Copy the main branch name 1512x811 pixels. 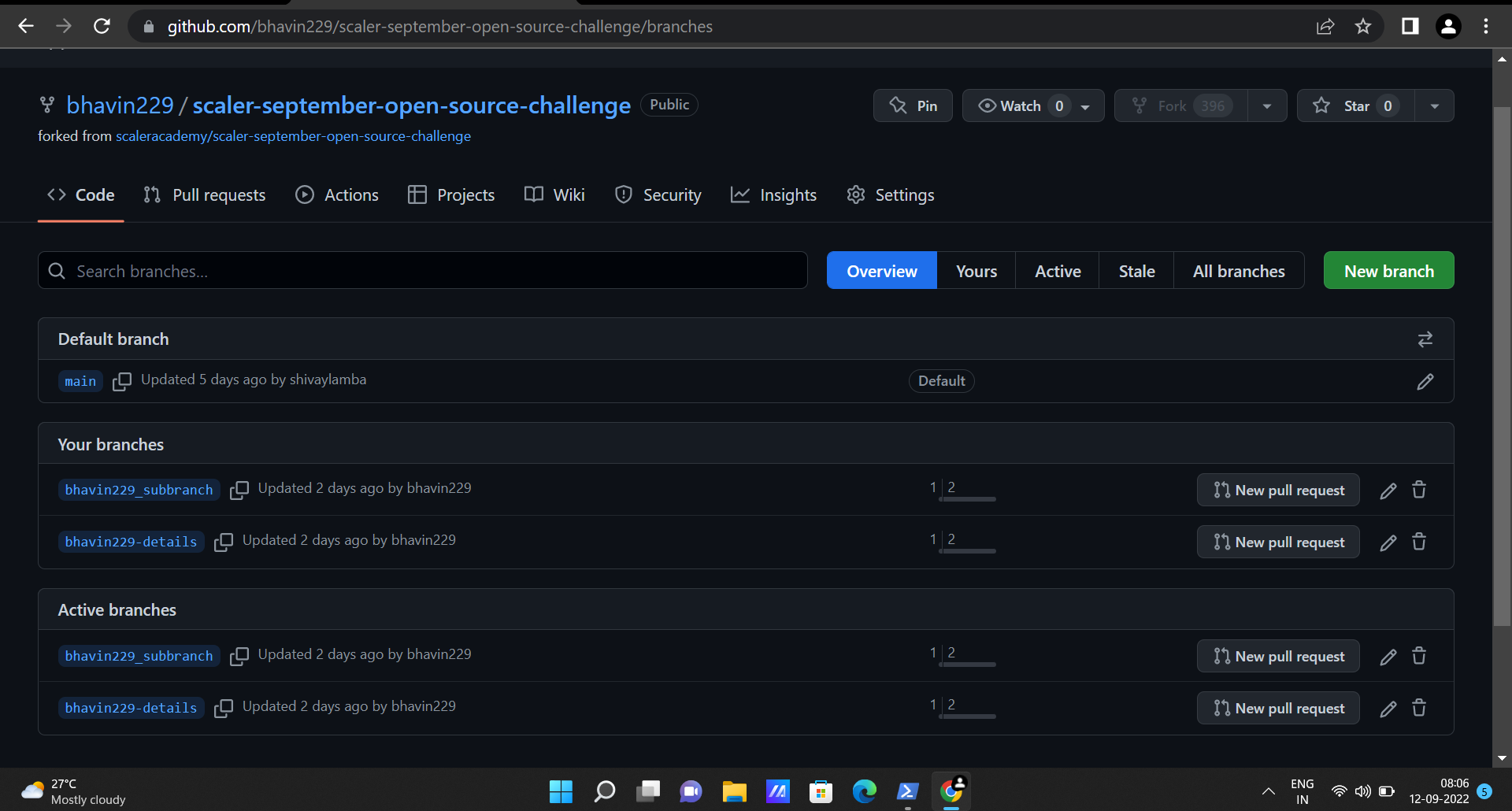tap(123, 381)
